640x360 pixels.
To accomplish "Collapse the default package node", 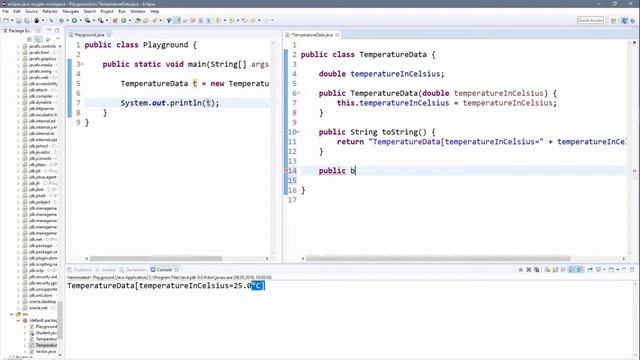I will tap(18, 320).
